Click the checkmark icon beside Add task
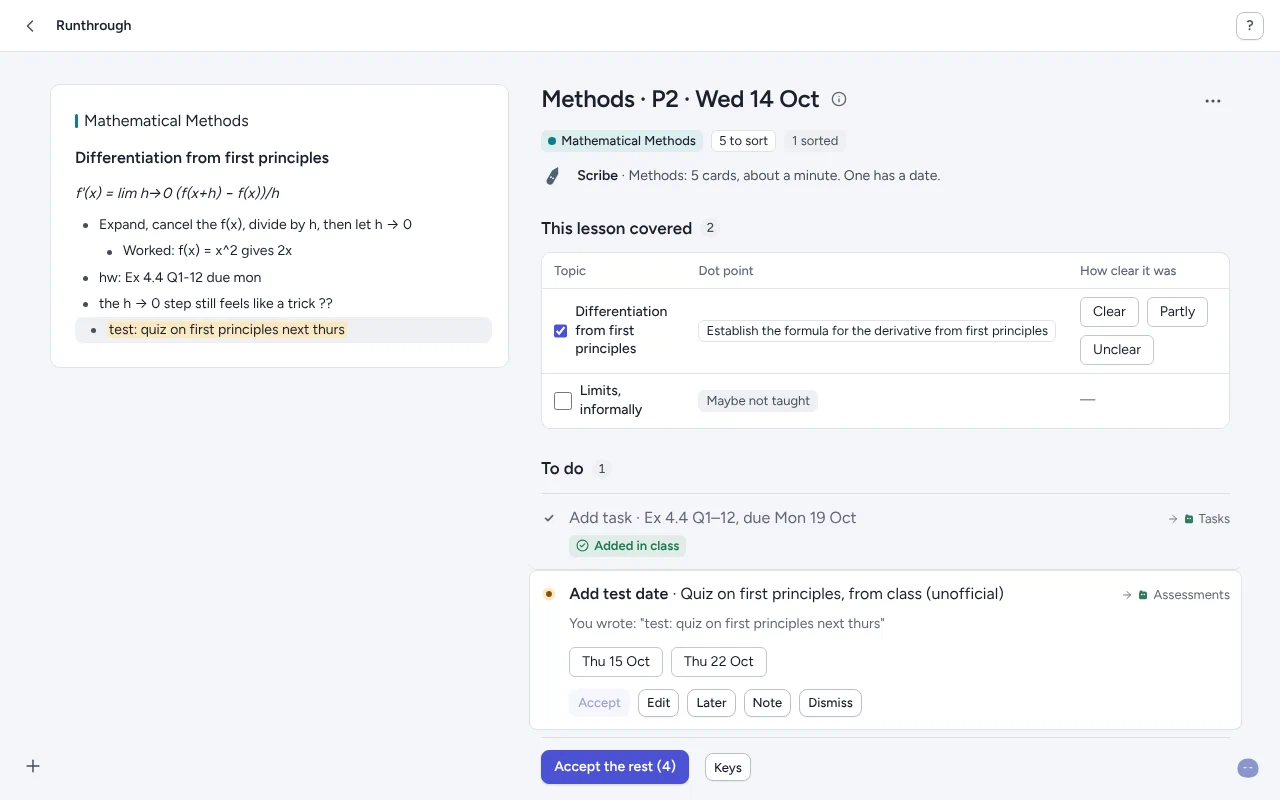Viewport: 1280px width, 800px height. (x=549, y=518)
